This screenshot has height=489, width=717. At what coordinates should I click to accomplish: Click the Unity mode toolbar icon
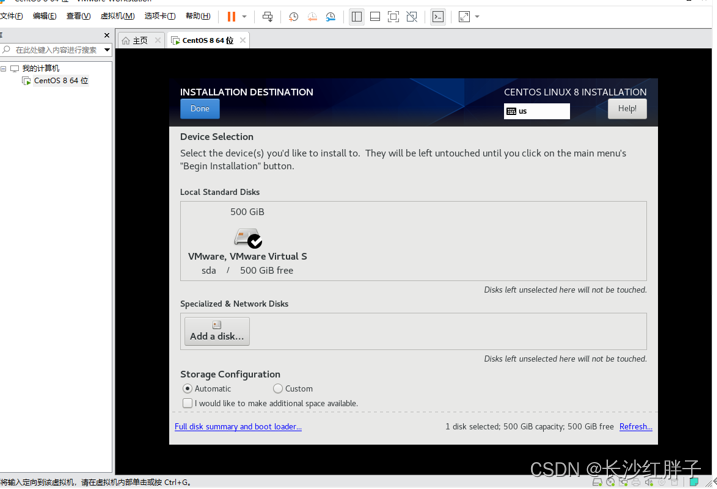tap(412, 17)
